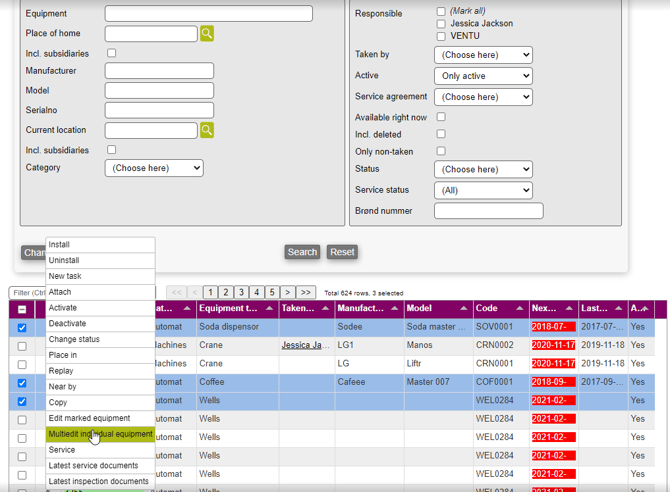
Task: Check Jessica Jackson responsible checkbox
Action: click(441, 24)
